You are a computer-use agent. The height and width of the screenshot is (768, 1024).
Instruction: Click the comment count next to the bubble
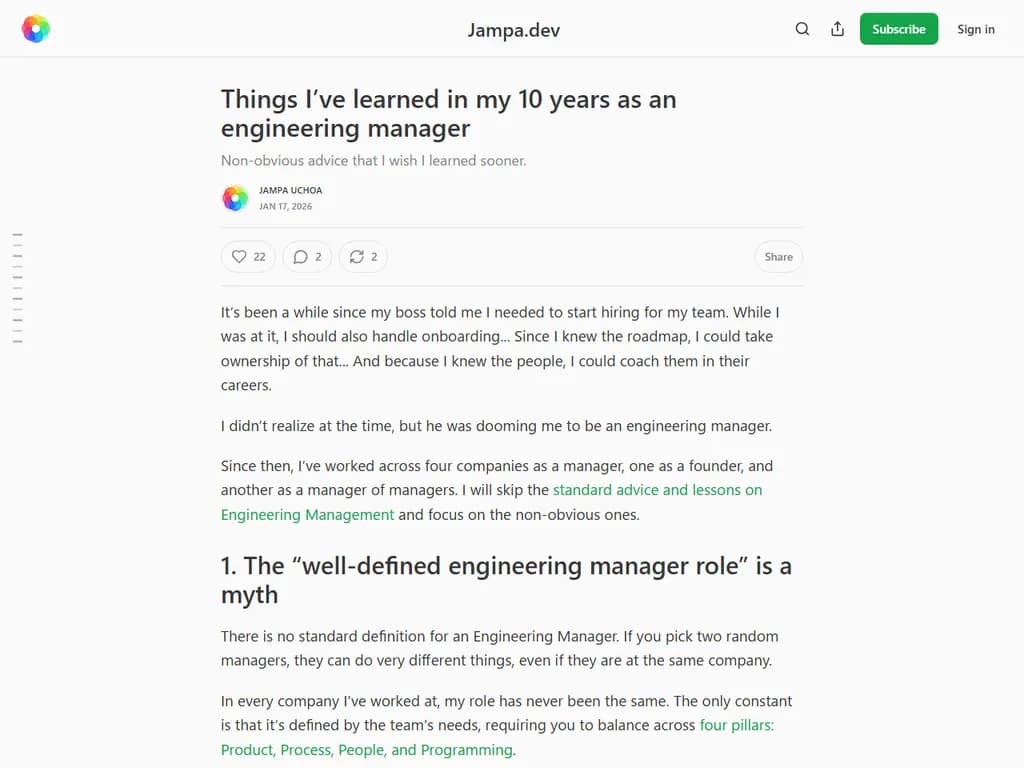pyautogui.click(x=316, y=256)
